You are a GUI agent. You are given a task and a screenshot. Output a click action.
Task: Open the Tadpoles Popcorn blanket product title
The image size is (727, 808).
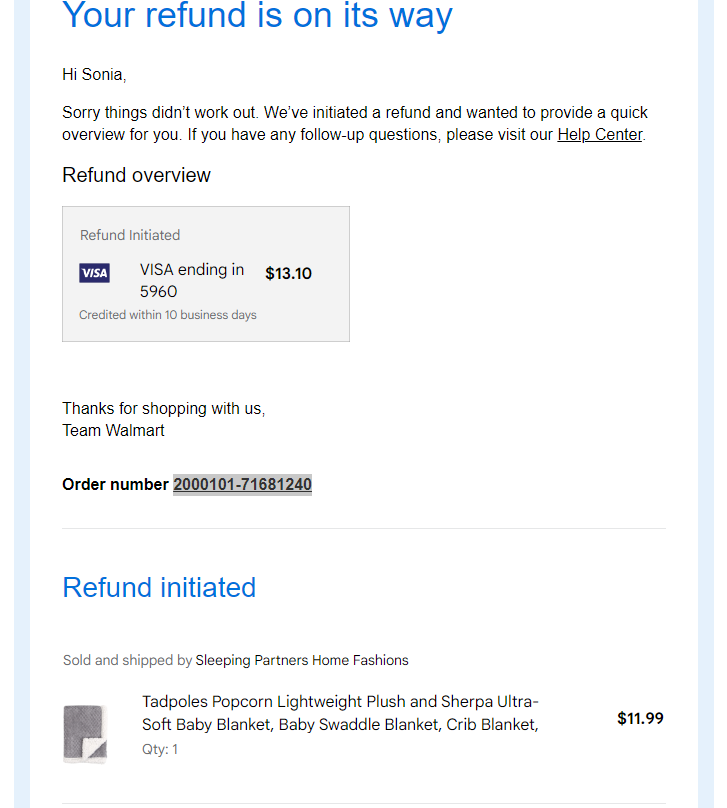pos(340,713)
